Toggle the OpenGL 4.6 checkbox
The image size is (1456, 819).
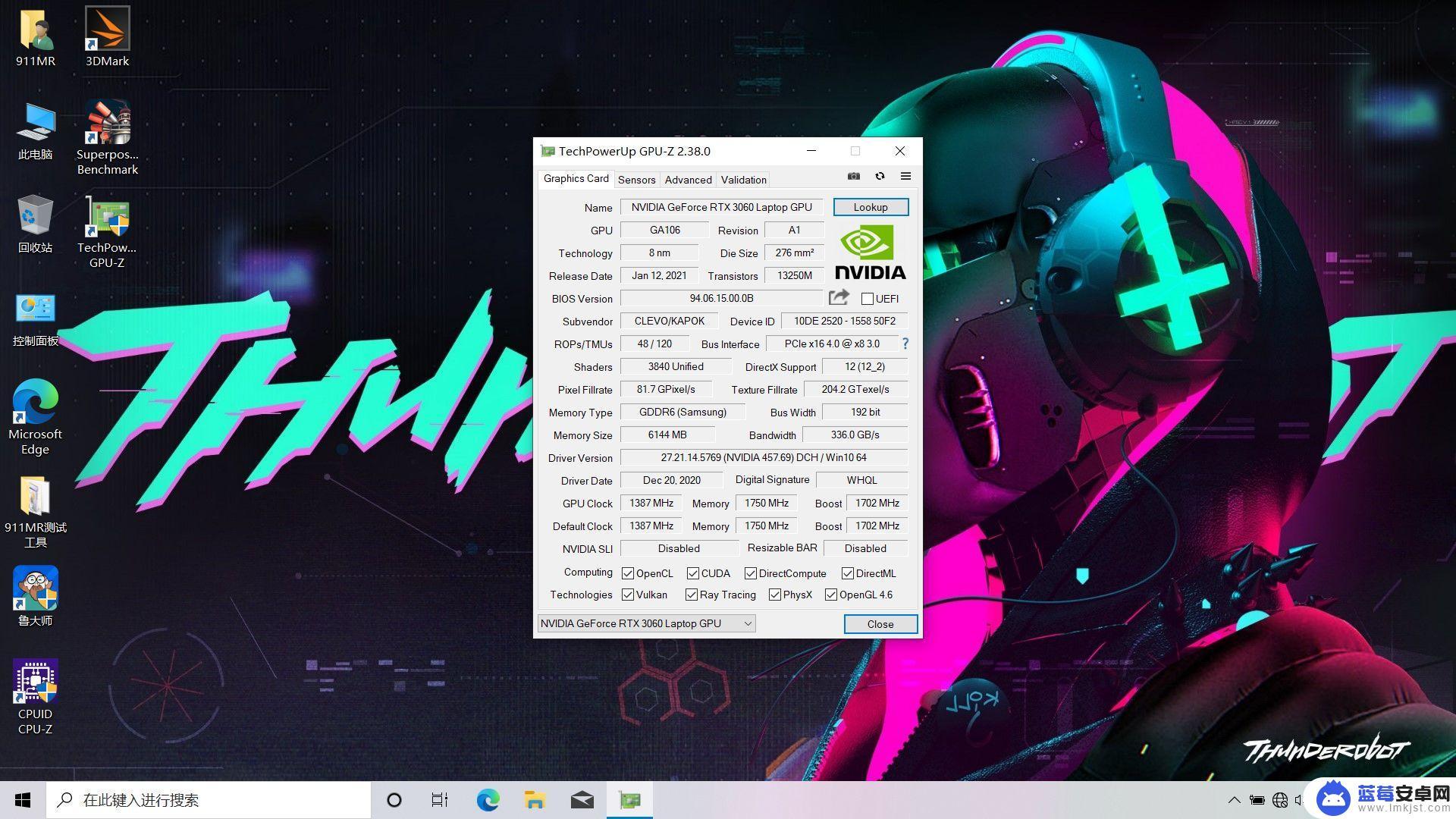(831, 595)
